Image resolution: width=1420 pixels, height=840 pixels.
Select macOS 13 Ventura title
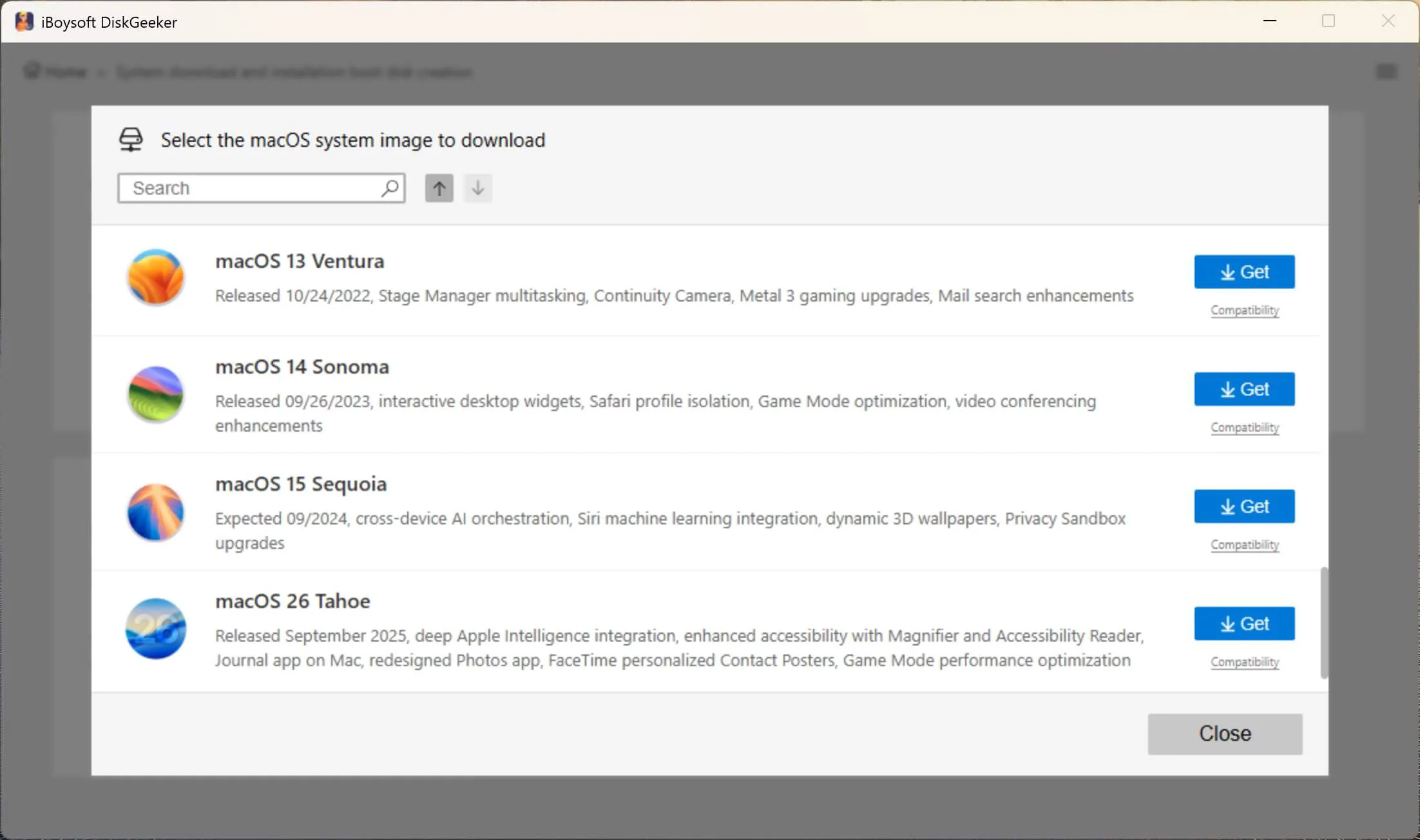point(300,261)
